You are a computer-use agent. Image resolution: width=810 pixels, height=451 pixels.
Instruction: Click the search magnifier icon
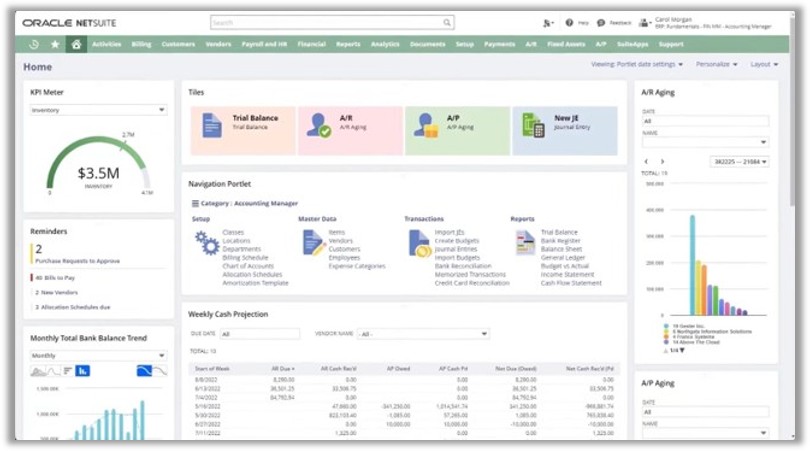tap(447, 23)
